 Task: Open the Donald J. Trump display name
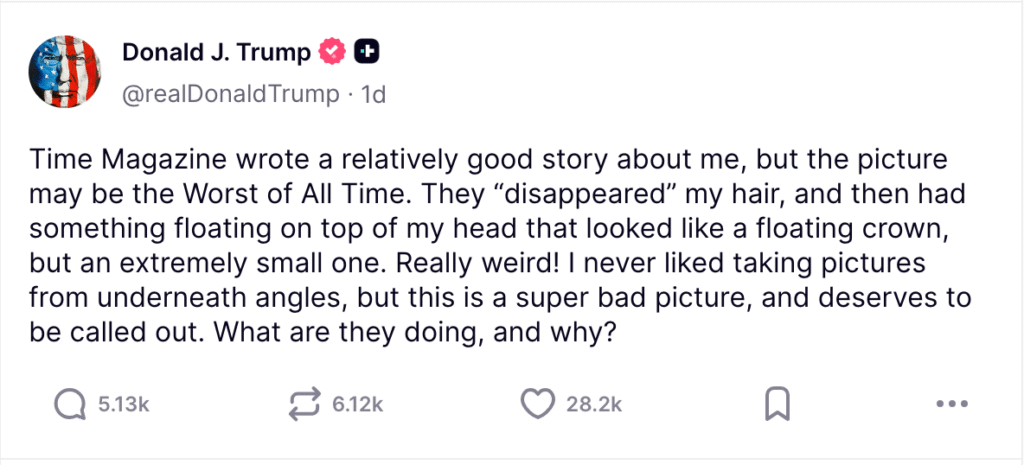(x=214, y=52)
